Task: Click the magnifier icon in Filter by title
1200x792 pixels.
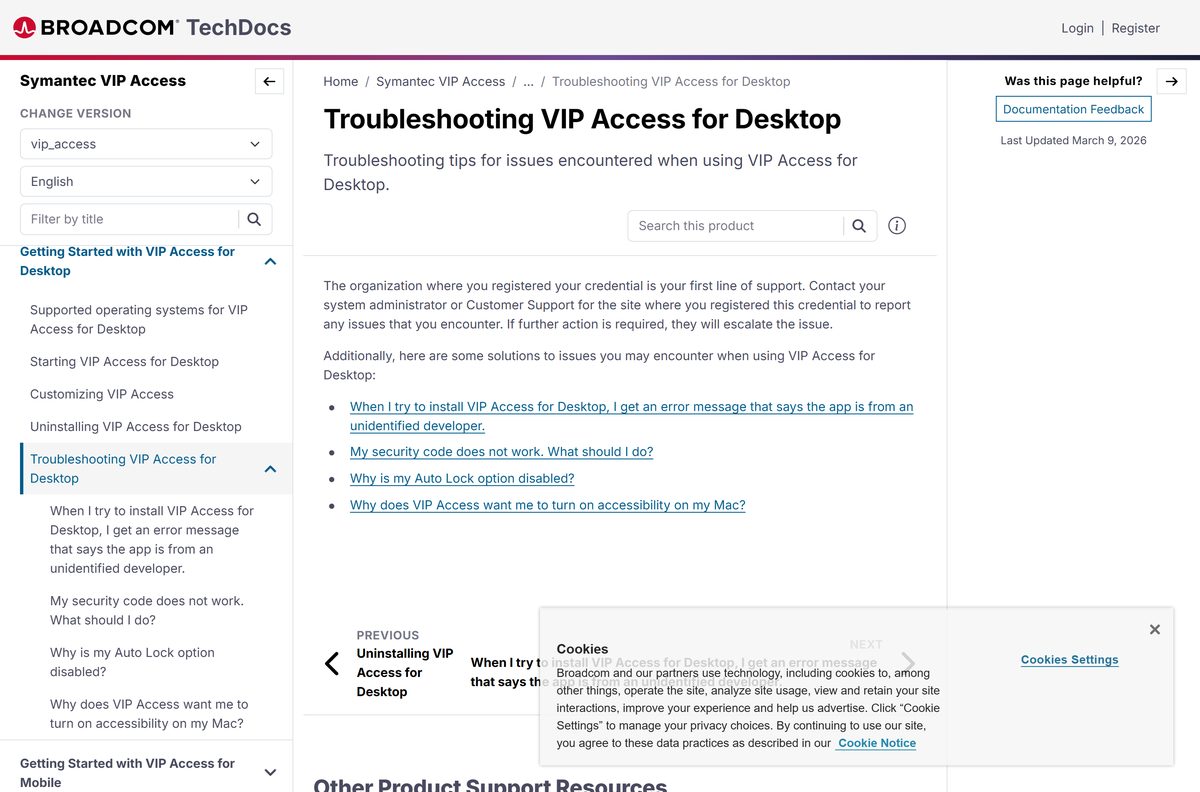Action: (x=254, y=219)
